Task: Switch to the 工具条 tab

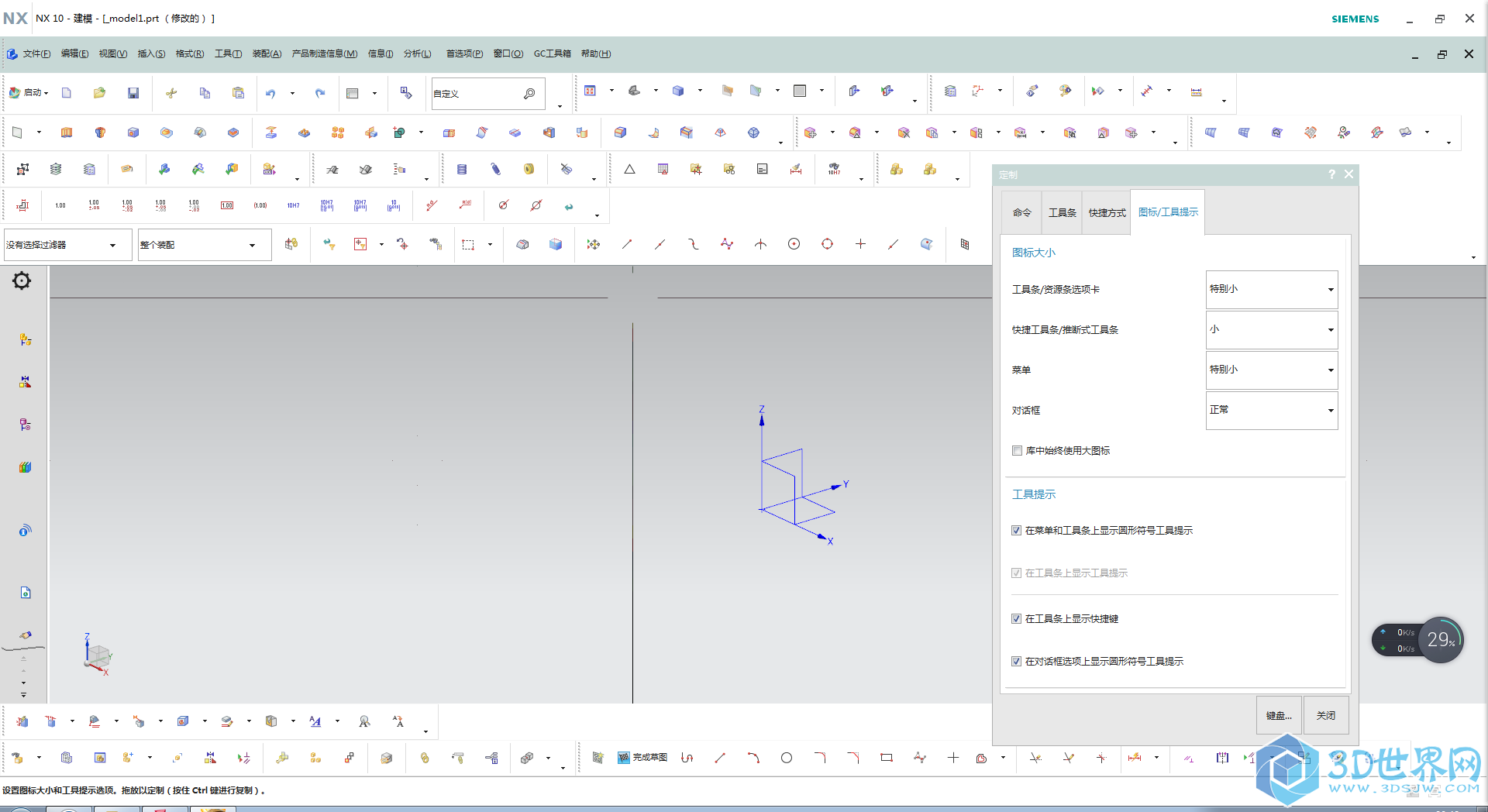Action: pyautogui.click(x=1062, y=212)
